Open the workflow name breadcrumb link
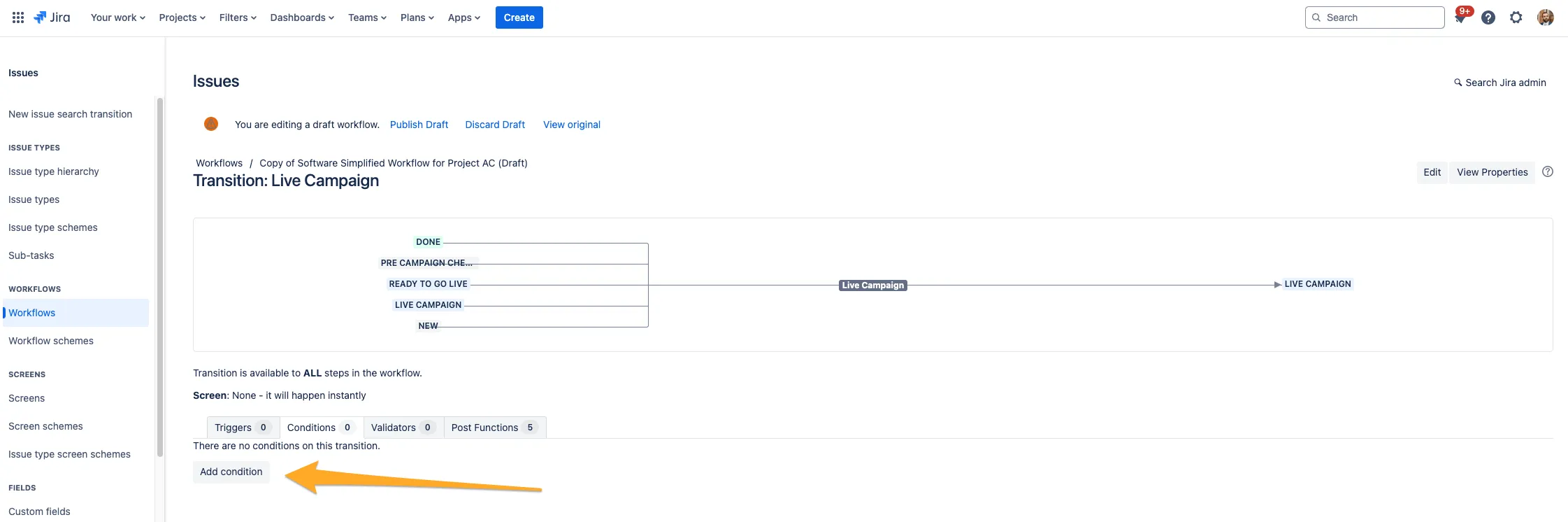Screen dimensions: 1568x522 394,163
